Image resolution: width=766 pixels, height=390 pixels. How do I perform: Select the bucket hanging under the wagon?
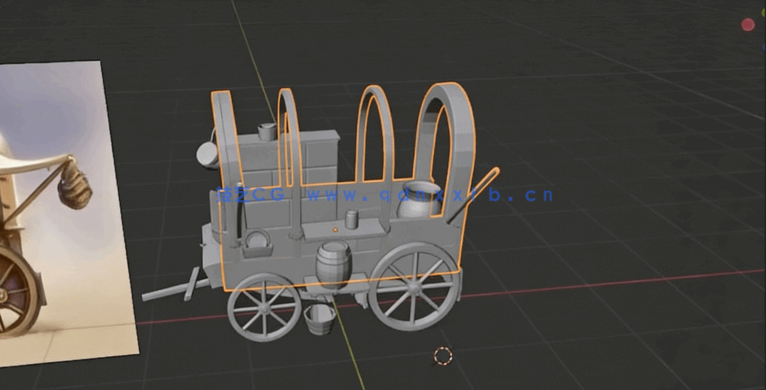[x=319, y=319]
